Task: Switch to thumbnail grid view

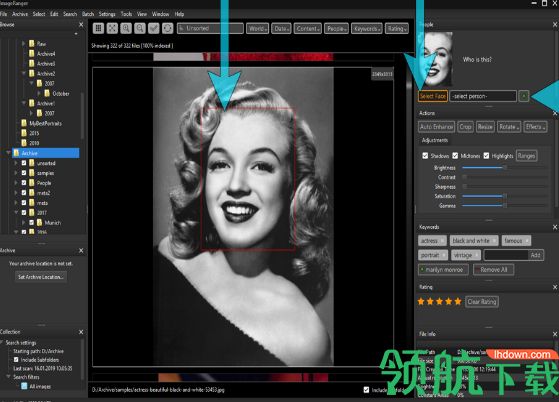Action: pos(98,28)
